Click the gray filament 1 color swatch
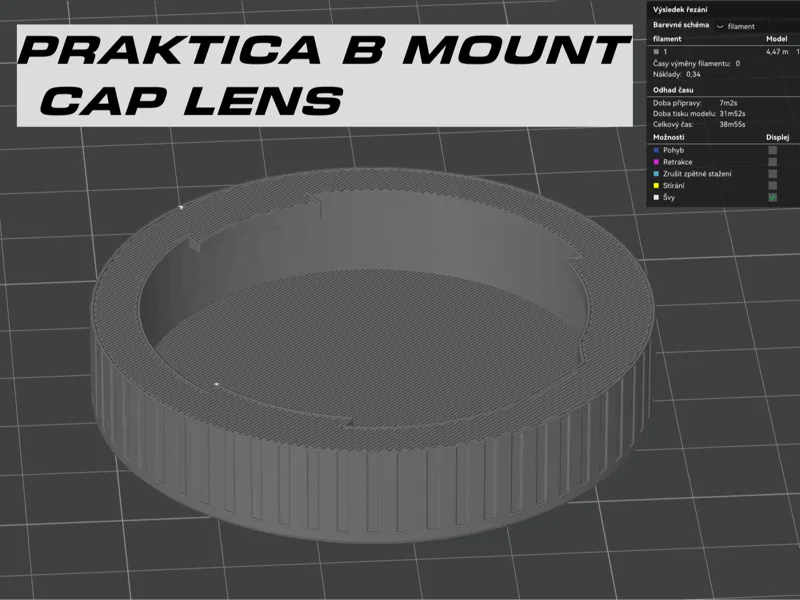The image size is (800, 600). click(x=657, y=52)
